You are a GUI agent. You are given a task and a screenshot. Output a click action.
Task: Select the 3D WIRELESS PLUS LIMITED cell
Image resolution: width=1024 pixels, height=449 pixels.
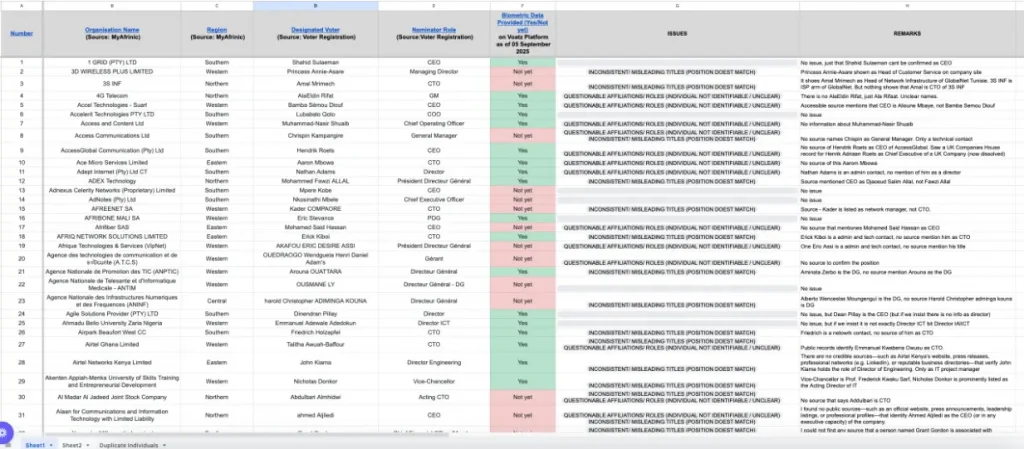coord(112,72)
